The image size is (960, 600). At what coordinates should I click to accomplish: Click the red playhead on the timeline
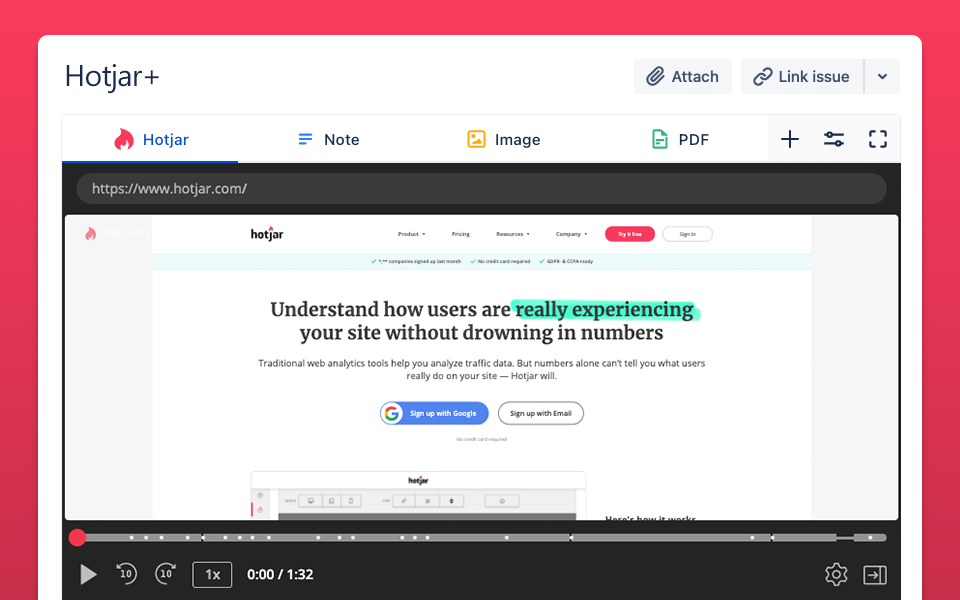pos(77,538)
